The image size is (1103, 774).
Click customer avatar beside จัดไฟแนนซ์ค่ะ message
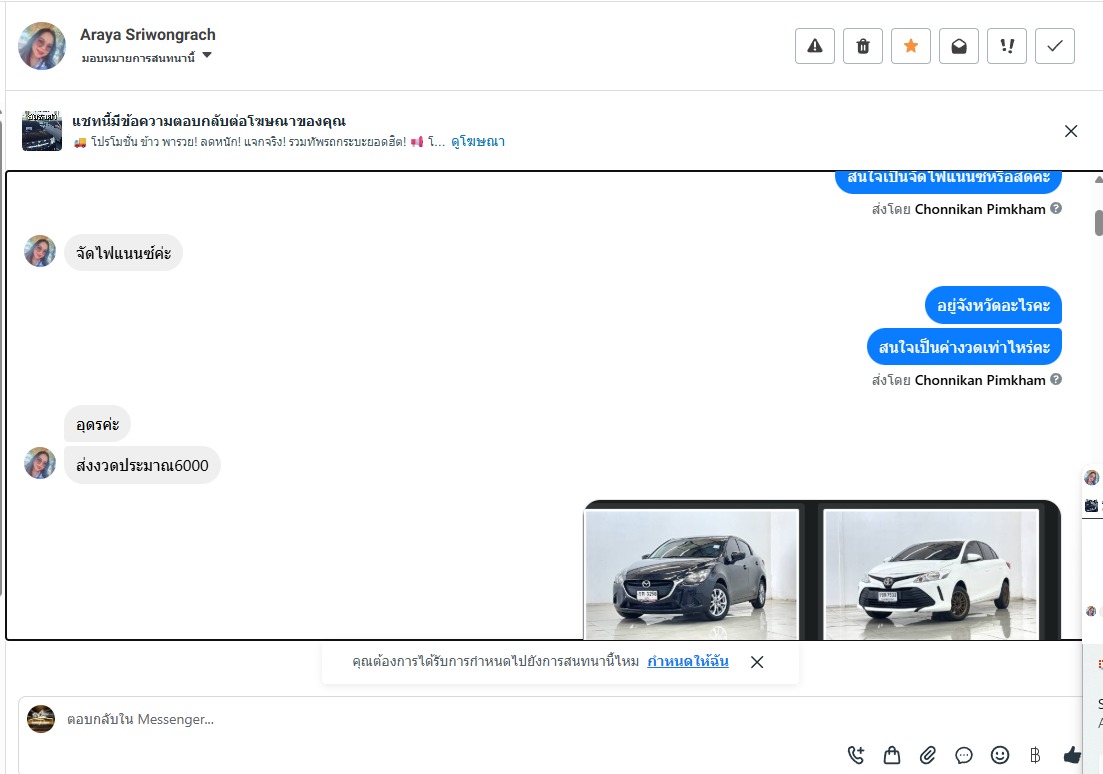click(x=40, y=251)
